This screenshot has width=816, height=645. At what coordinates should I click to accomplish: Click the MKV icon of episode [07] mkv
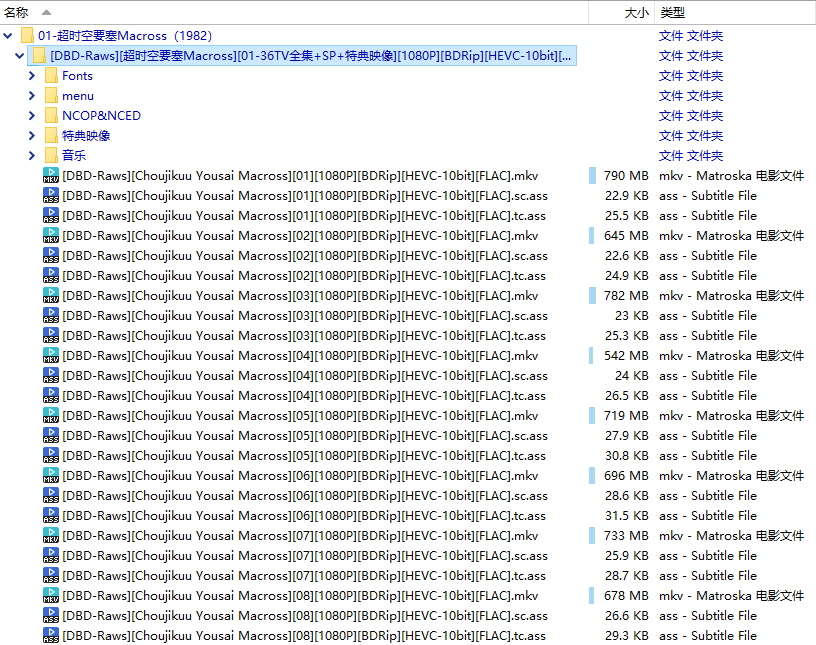(50, 535)
